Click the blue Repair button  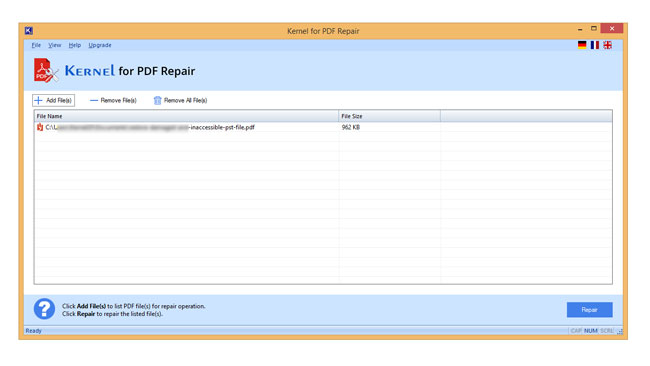(x=589, y=310)
